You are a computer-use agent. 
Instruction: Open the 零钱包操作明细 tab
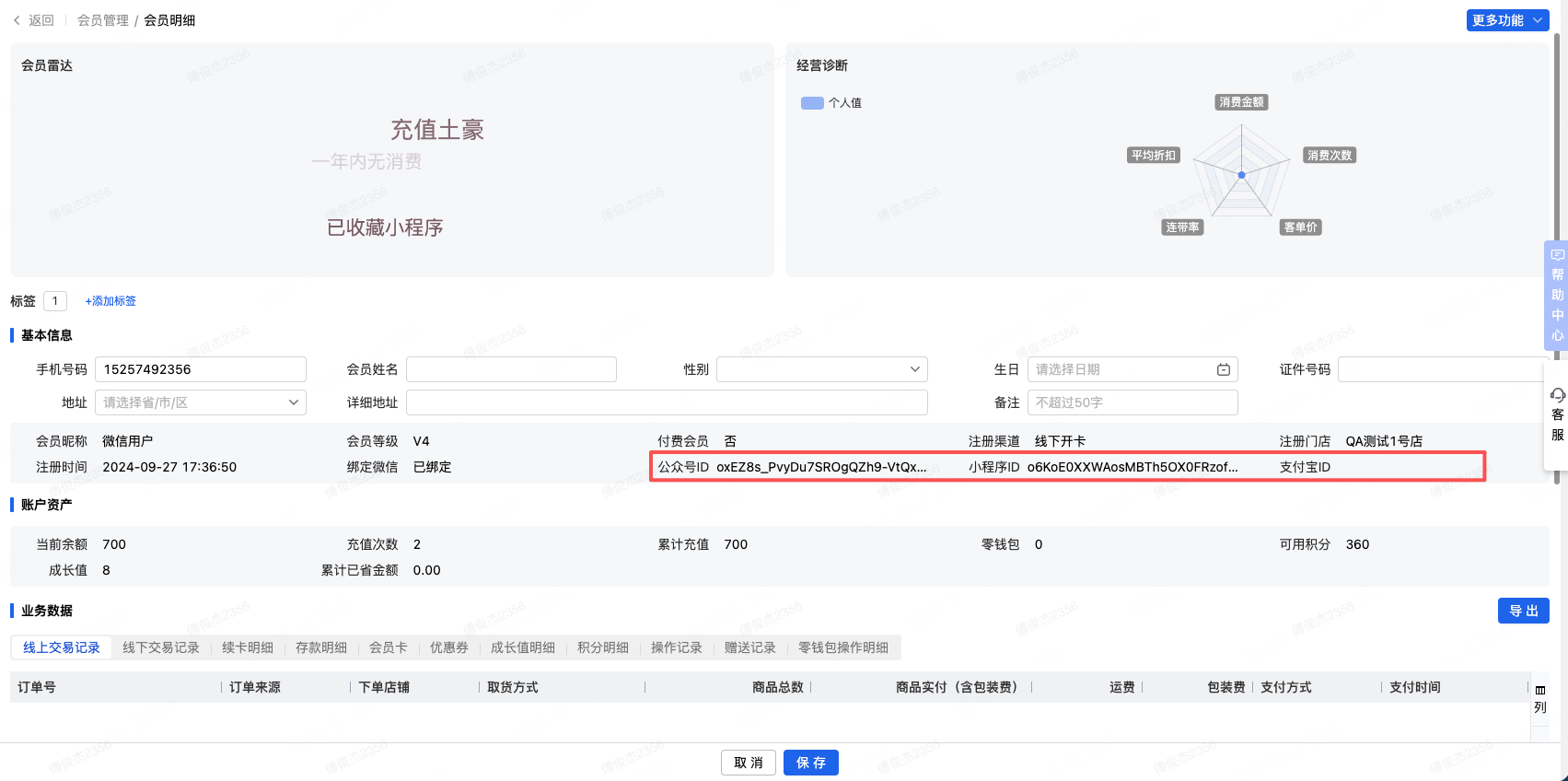(843, 647)
